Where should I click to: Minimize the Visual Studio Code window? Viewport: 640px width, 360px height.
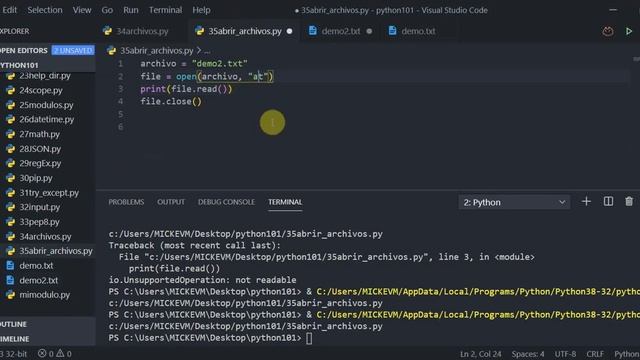(x=613, y=10)
